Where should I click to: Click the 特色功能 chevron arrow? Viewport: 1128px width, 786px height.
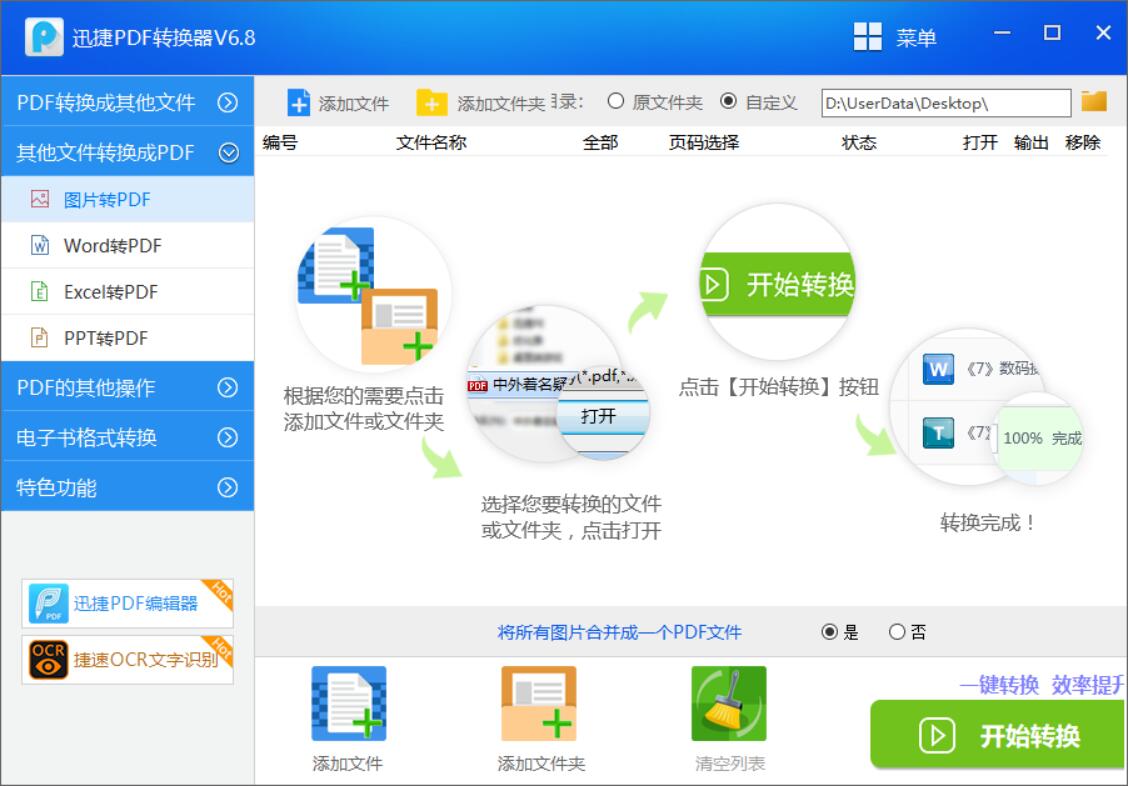click(228, 488)
